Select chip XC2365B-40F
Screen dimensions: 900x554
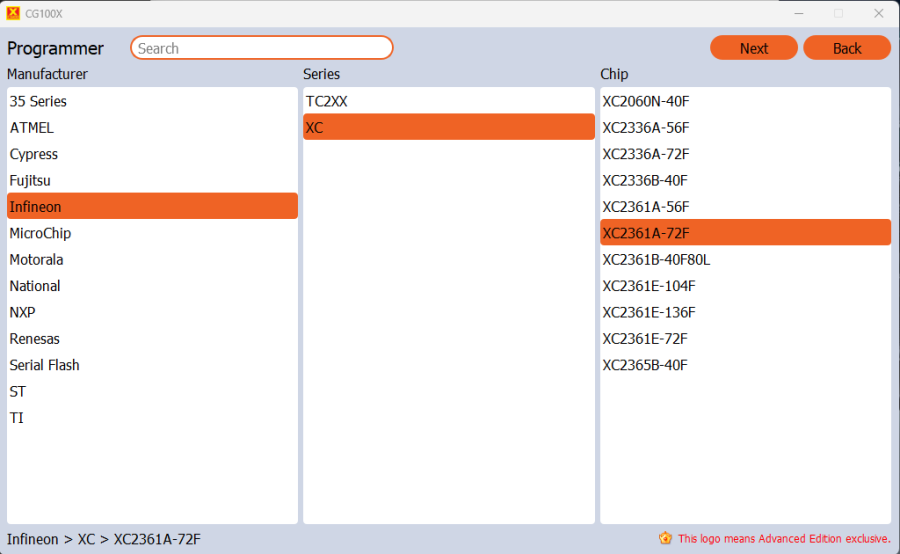pyautogui.click(x=645, y=365)
